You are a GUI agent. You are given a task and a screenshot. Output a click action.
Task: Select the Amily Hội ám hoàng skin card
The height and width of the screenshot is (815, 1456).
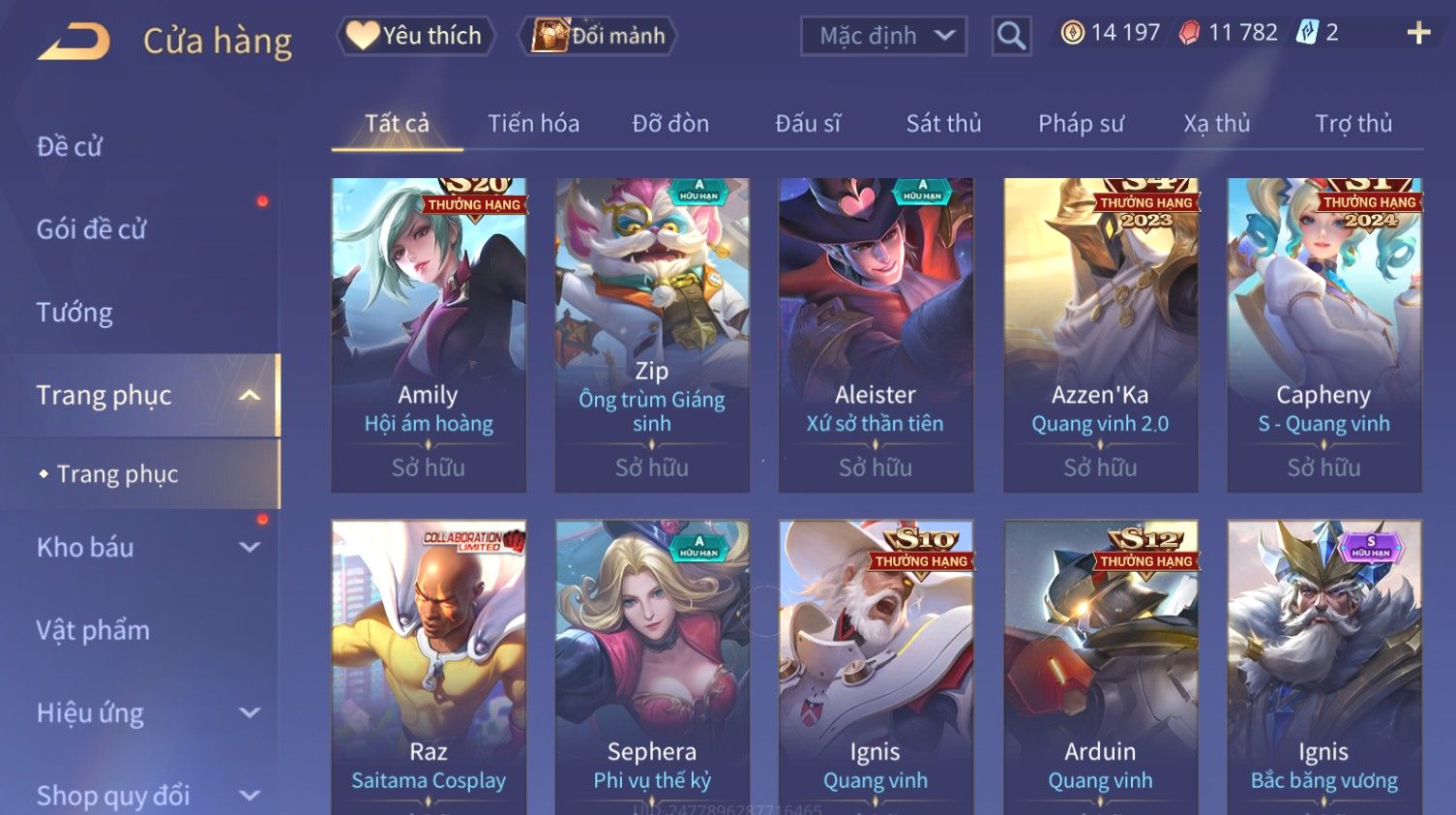pos(429,335)
